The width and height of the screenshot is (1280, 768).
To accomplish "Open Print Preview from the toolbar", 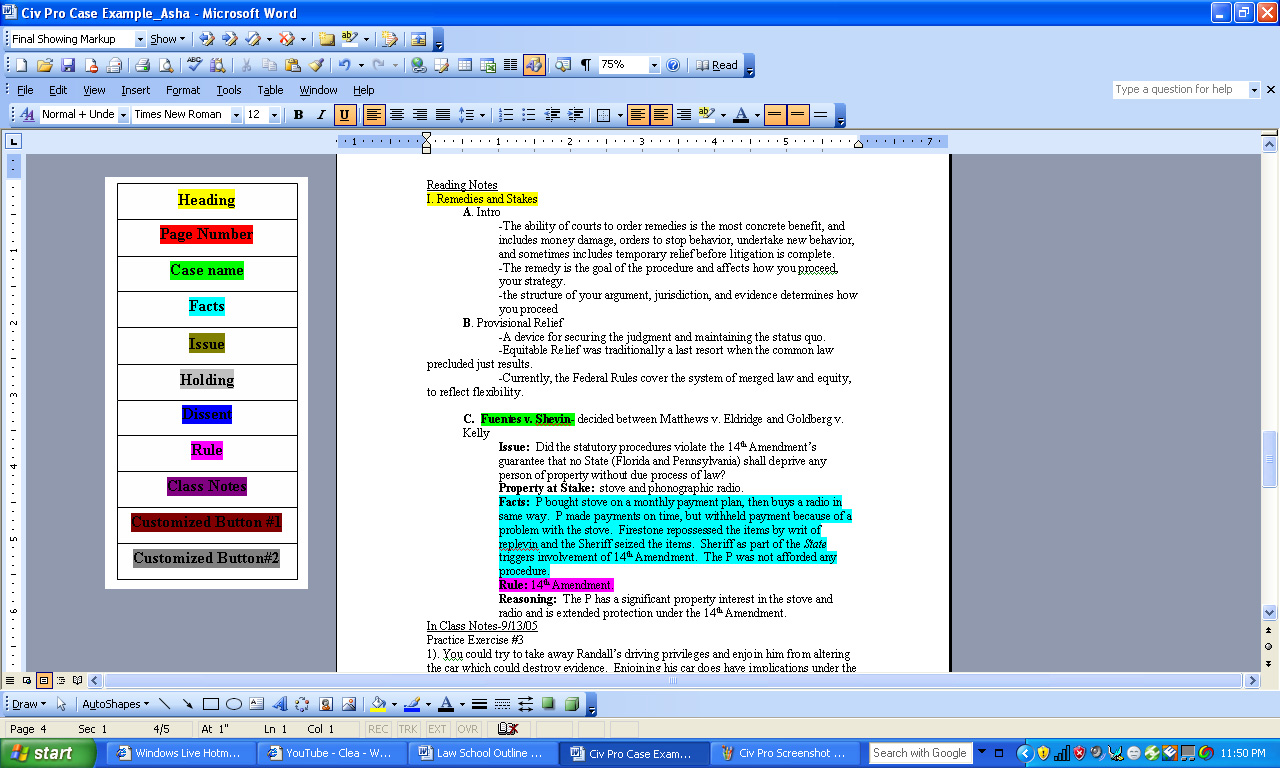I will click(164, 65).
